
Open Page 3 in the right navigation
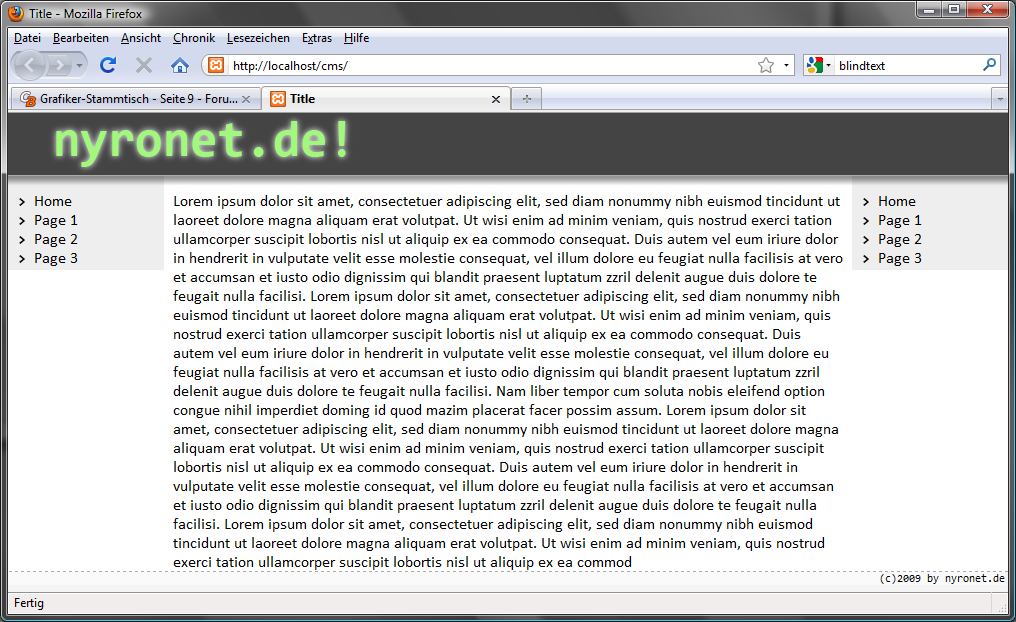coord(899,258)
